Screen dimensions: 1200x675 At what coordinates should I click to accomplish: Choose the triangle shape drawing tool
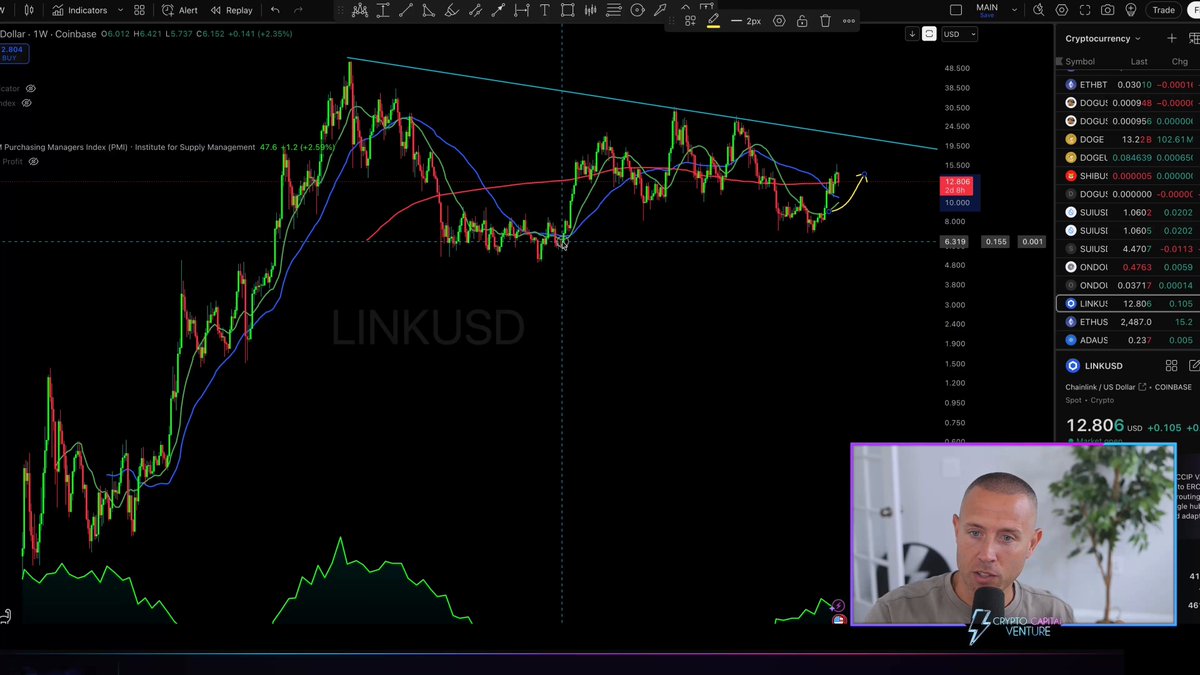[x=428, y=10]
